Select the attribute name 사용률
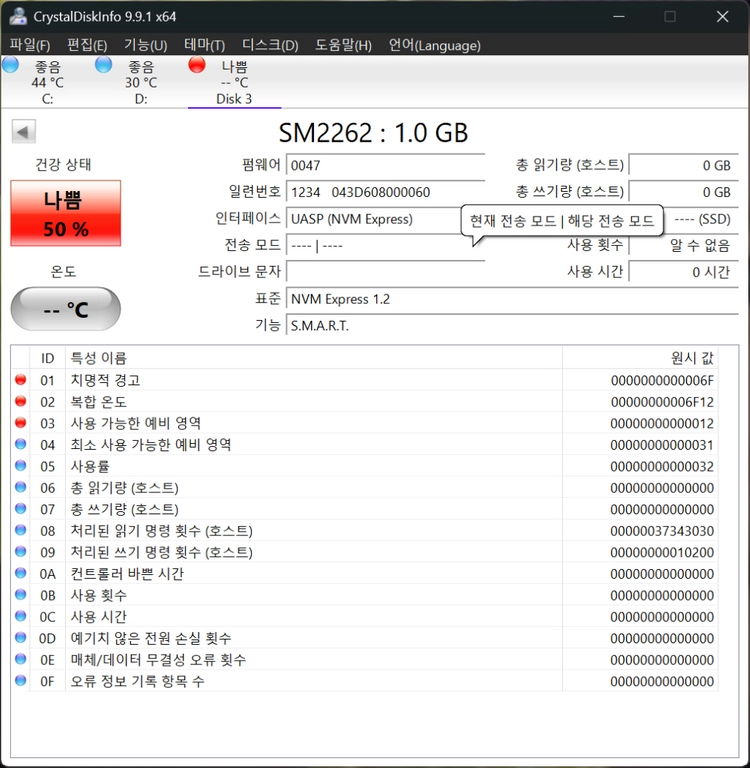The height and width of the screenshot is (768, 750). click(x=90, y=466)
